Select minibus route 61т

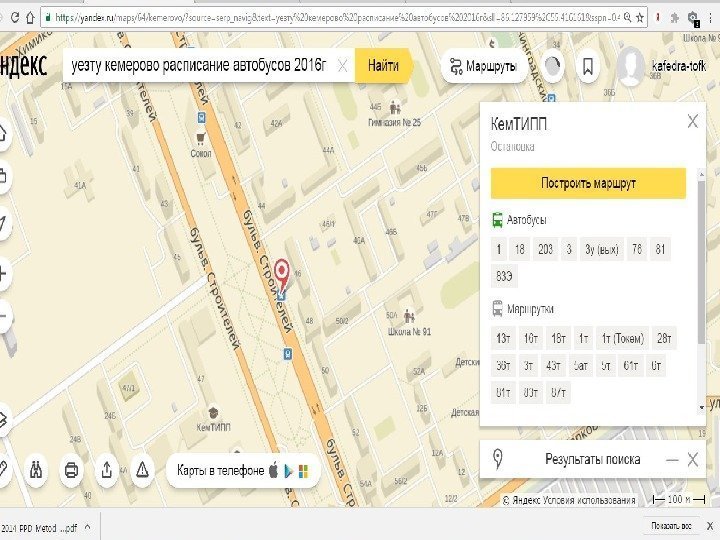pos(630,366)
